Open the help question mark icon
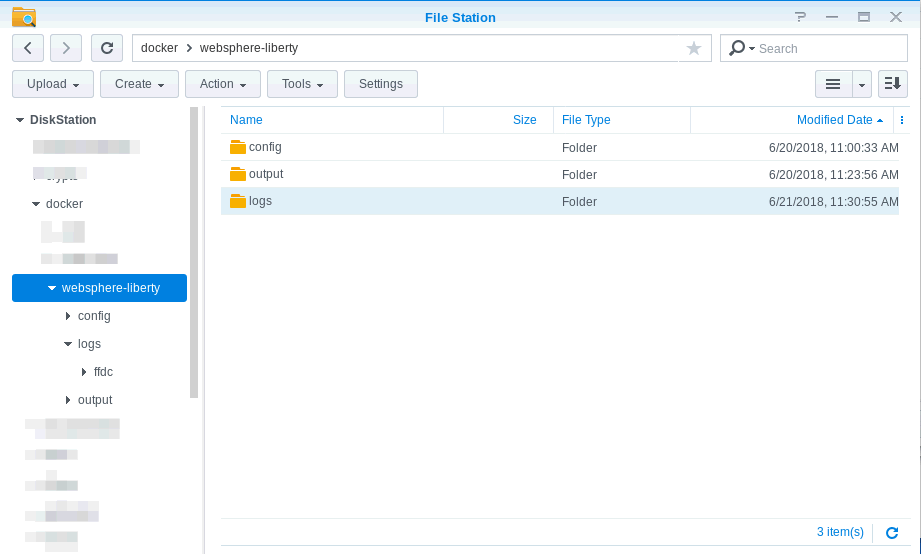Viewport: 921px width, 554px height. [x=800, y=17]
